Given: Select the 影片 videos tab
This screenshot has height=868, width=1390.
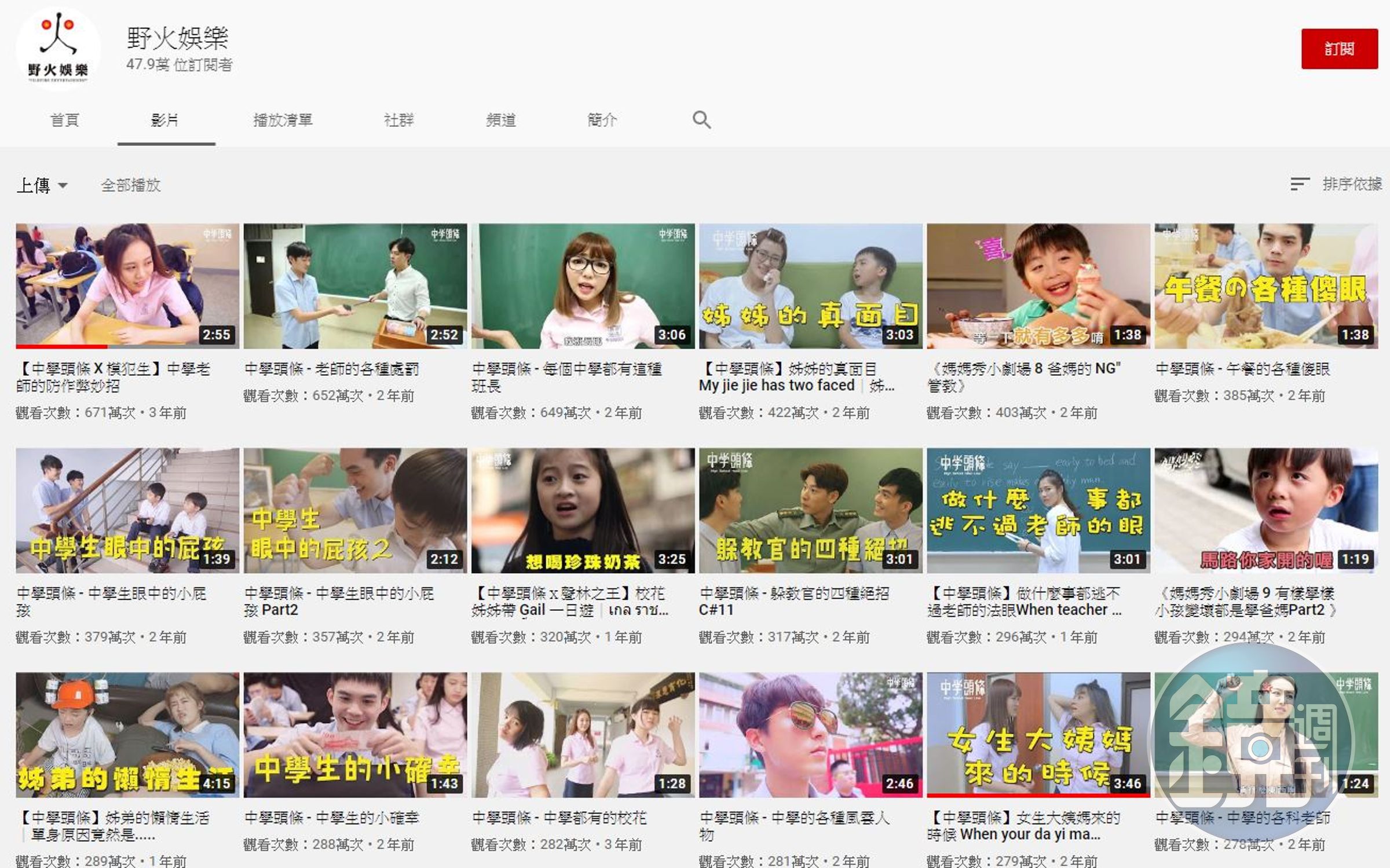Looking at the screenshot, I should click(165, 120).
